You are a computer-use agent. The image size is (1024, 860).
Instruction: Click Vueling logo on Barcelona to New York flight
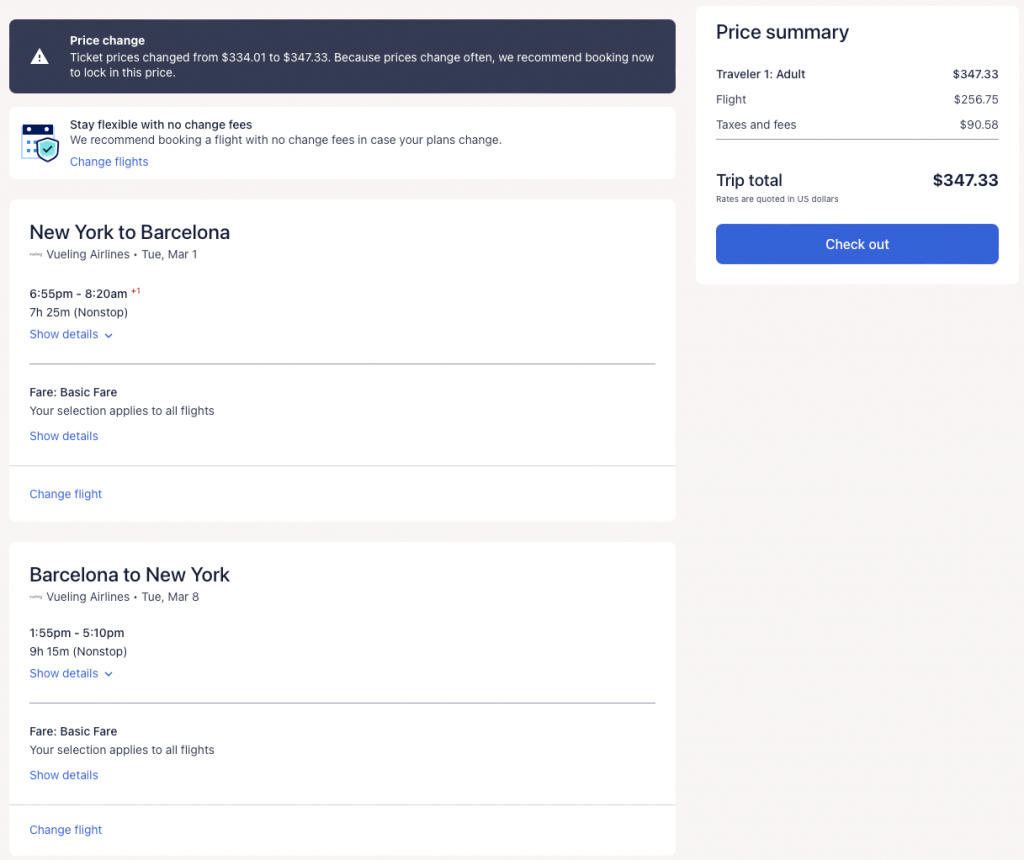pos(36,597)
